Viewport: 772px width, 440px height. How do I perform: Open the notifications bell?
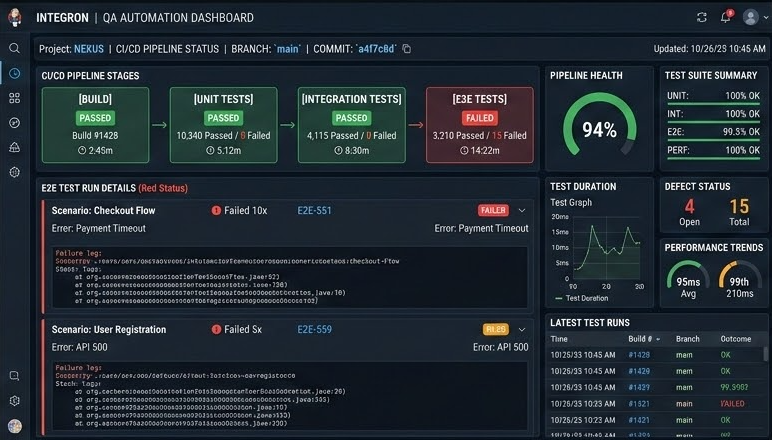pos(723,17)
